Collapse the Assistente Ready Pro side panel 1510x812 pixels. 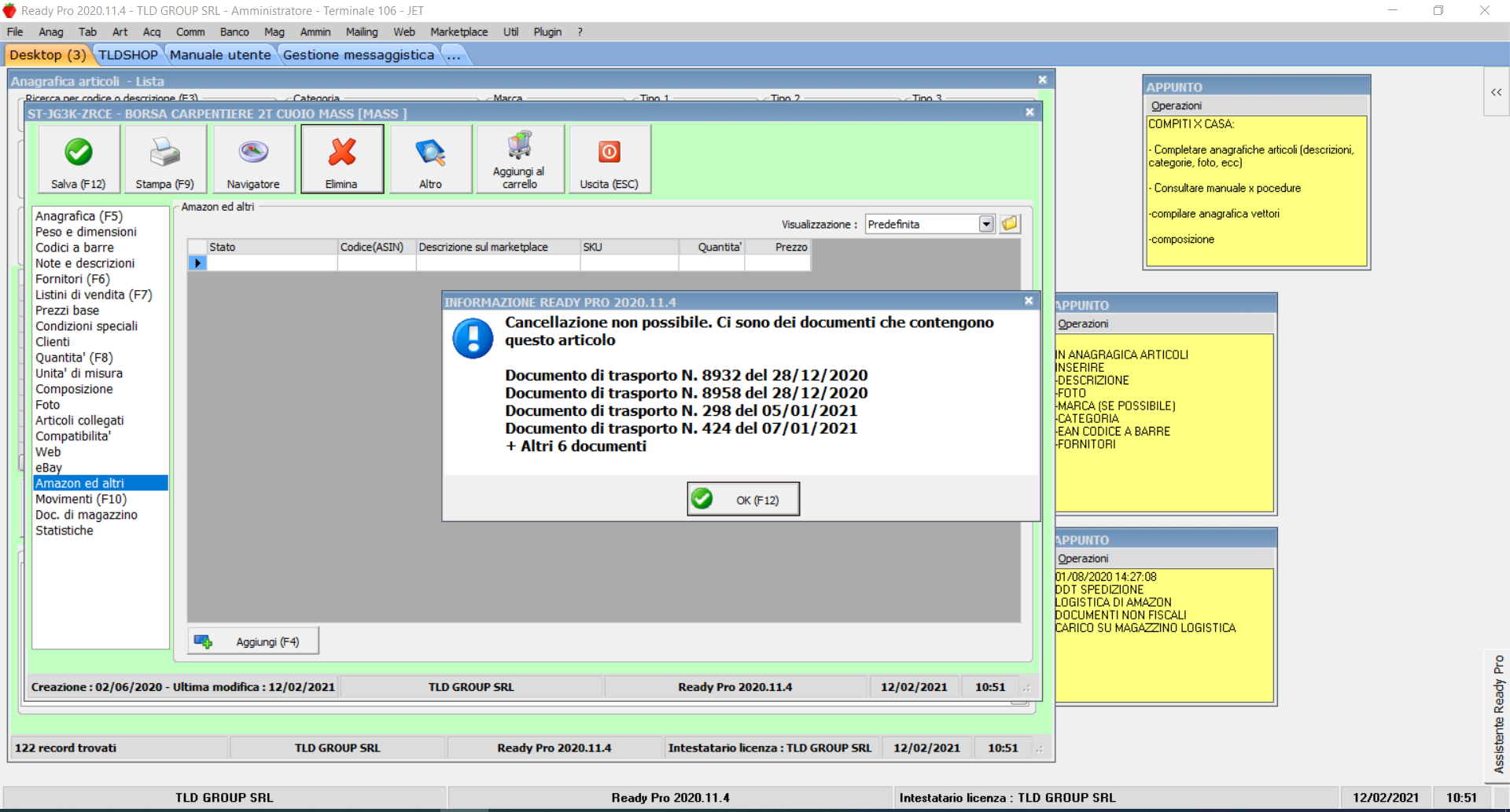(1496, 92)
